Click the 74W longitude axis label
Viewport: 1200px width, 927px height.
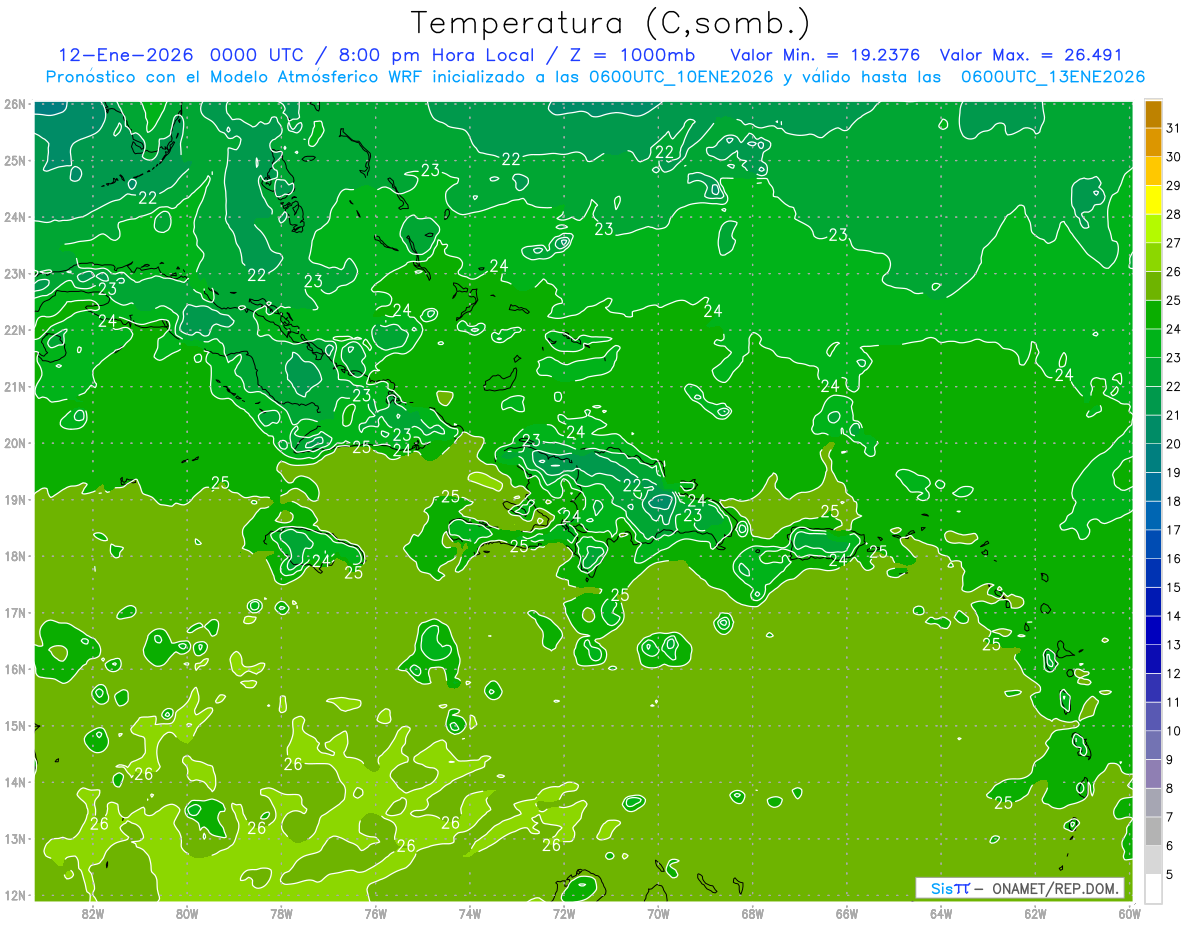tap(470, 912)
